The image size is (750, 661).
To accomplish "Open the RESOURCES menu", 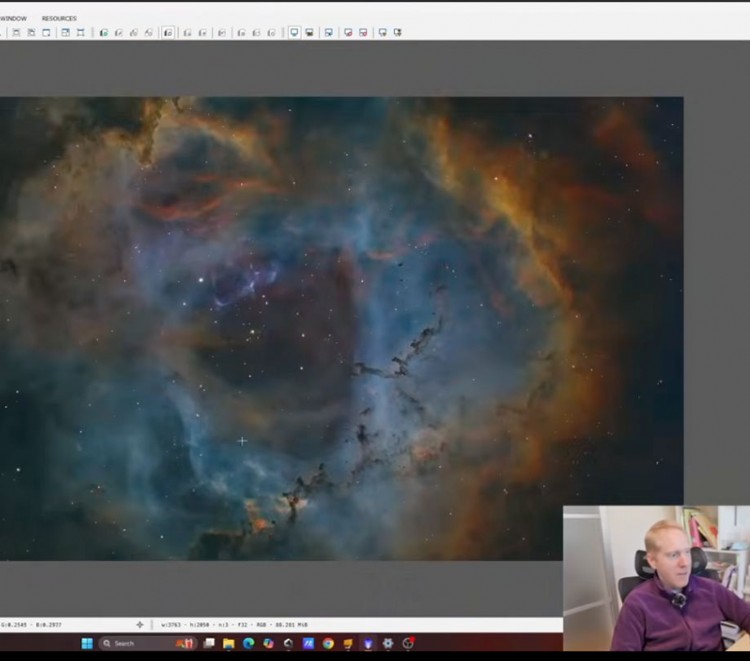I will (x=59, y=18).
